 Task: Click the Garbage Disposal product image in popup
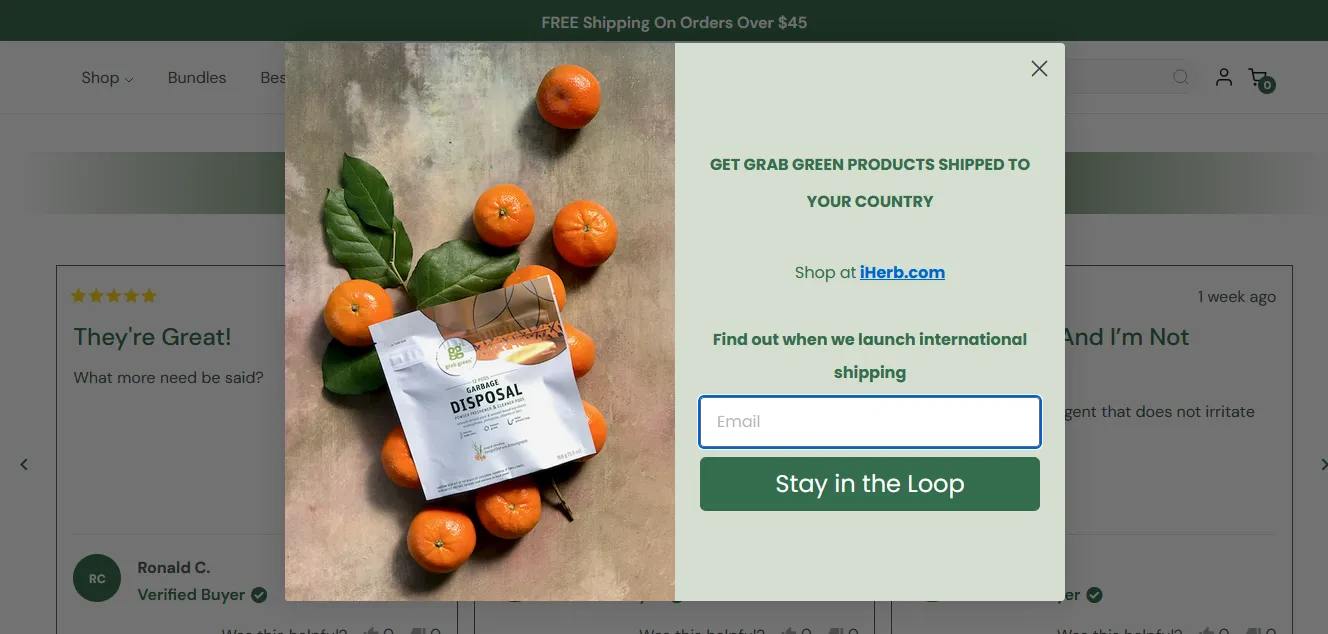coord(480,322)
